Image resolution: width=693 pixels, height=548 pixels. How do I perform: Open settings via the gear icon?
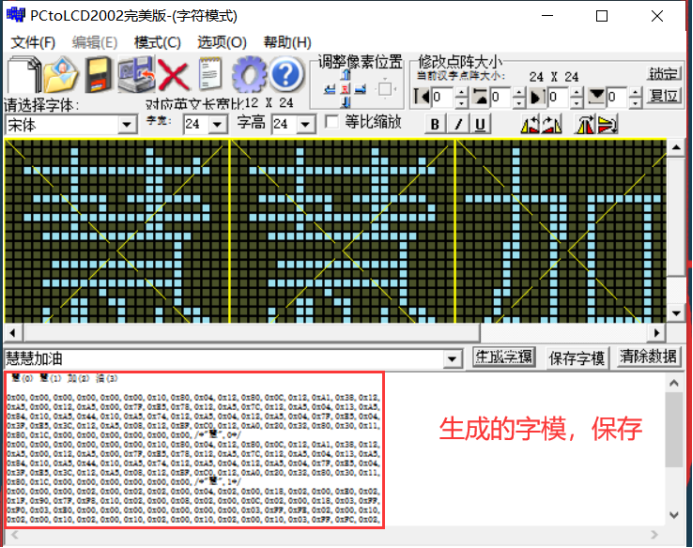tap(249, 74)
